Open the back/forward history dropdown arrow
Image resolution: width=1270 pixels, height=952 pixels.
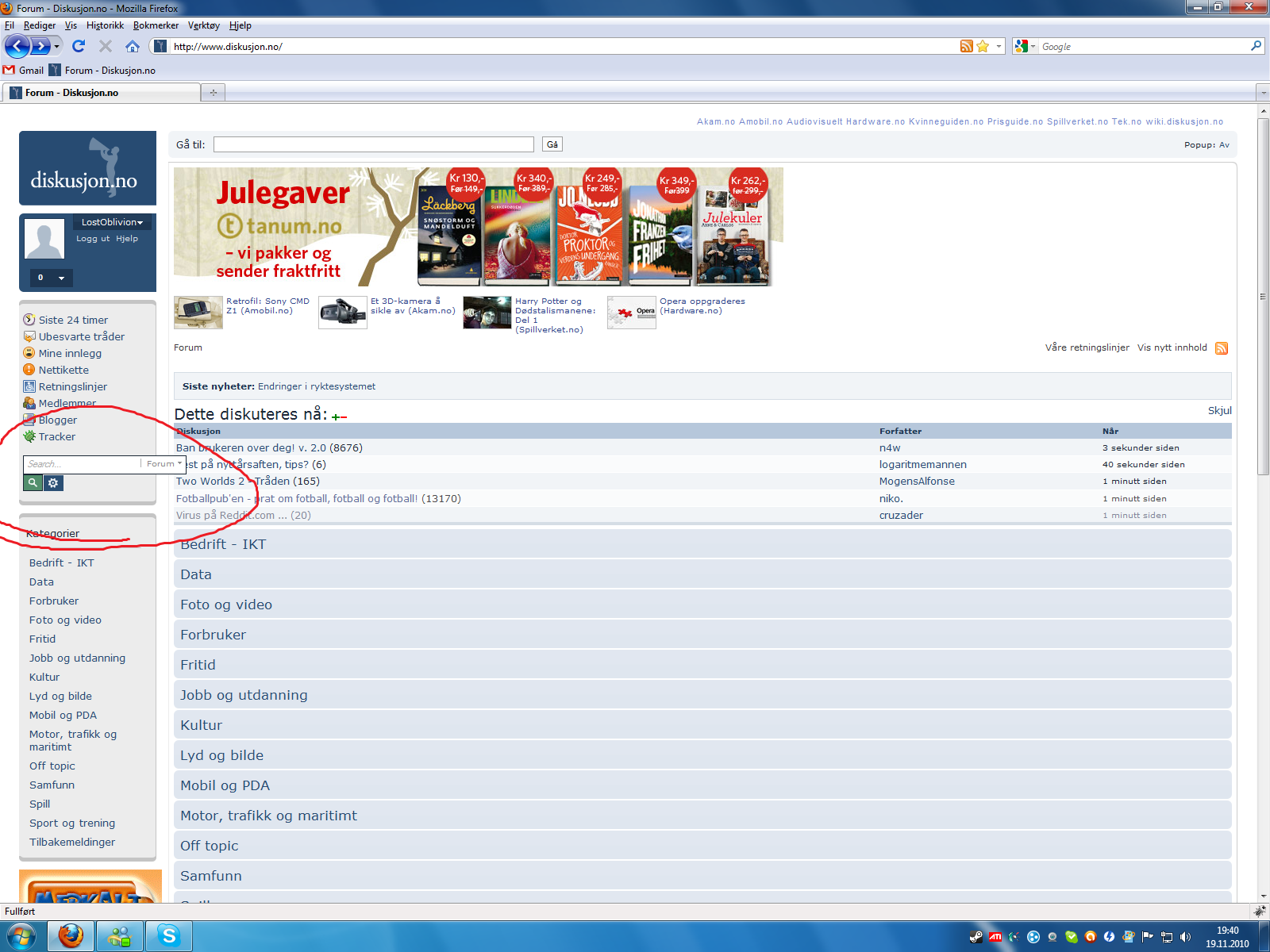click(x=56, y=46)
